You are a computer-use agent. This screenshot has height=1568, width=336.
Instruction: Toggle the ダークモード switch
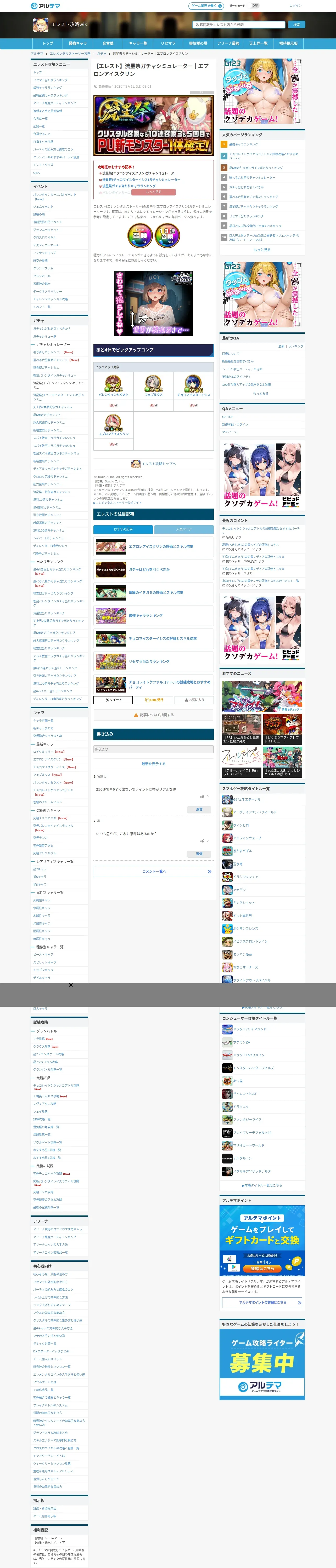(255, 5)
